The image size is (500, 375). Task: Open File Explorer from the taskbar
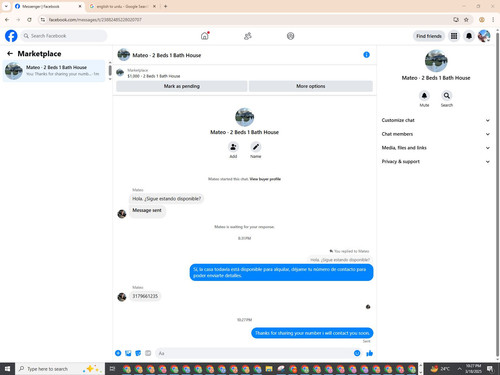click(269, 369)
